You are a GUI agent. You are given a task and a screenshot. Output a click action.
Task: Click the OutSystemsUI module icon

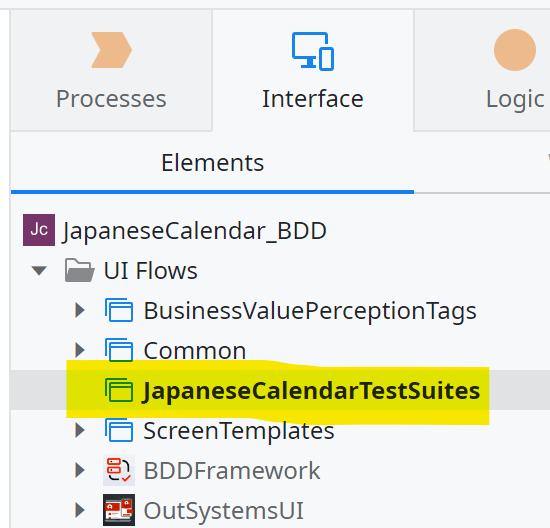point(119,510)
